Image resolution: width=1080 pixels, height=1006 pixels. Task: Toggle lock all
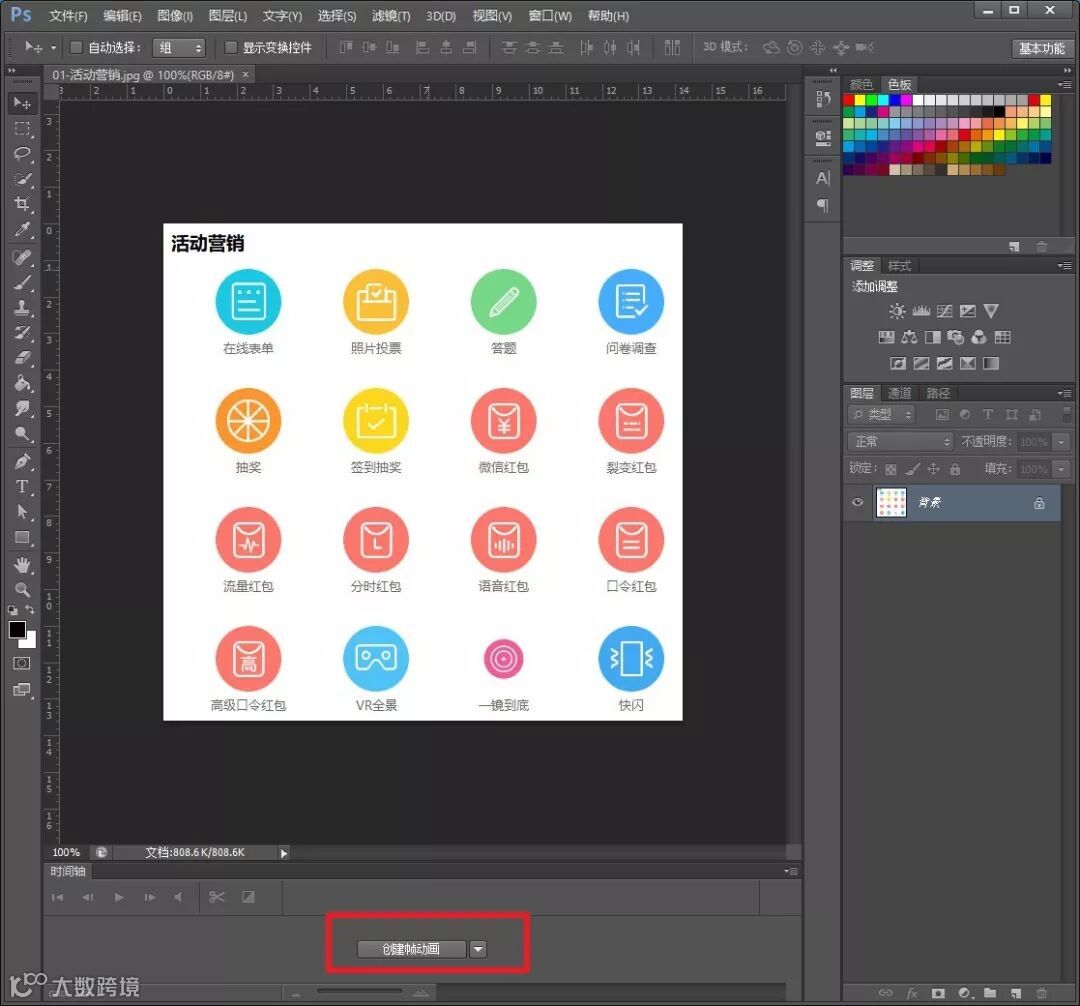pyautogui.click(x=955, y=470)
